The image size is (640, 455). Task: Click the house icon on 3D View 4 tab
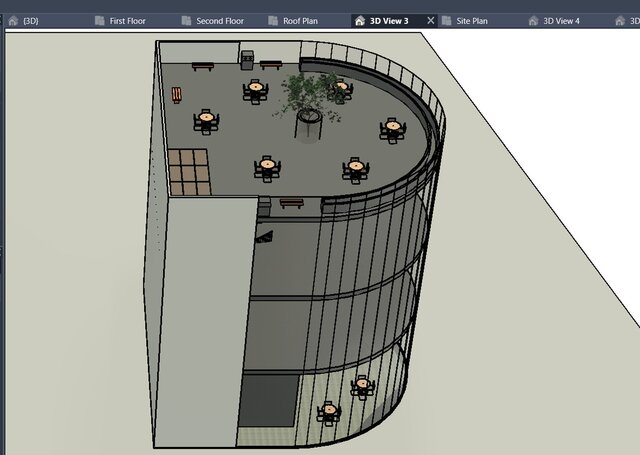pos(533,21)
